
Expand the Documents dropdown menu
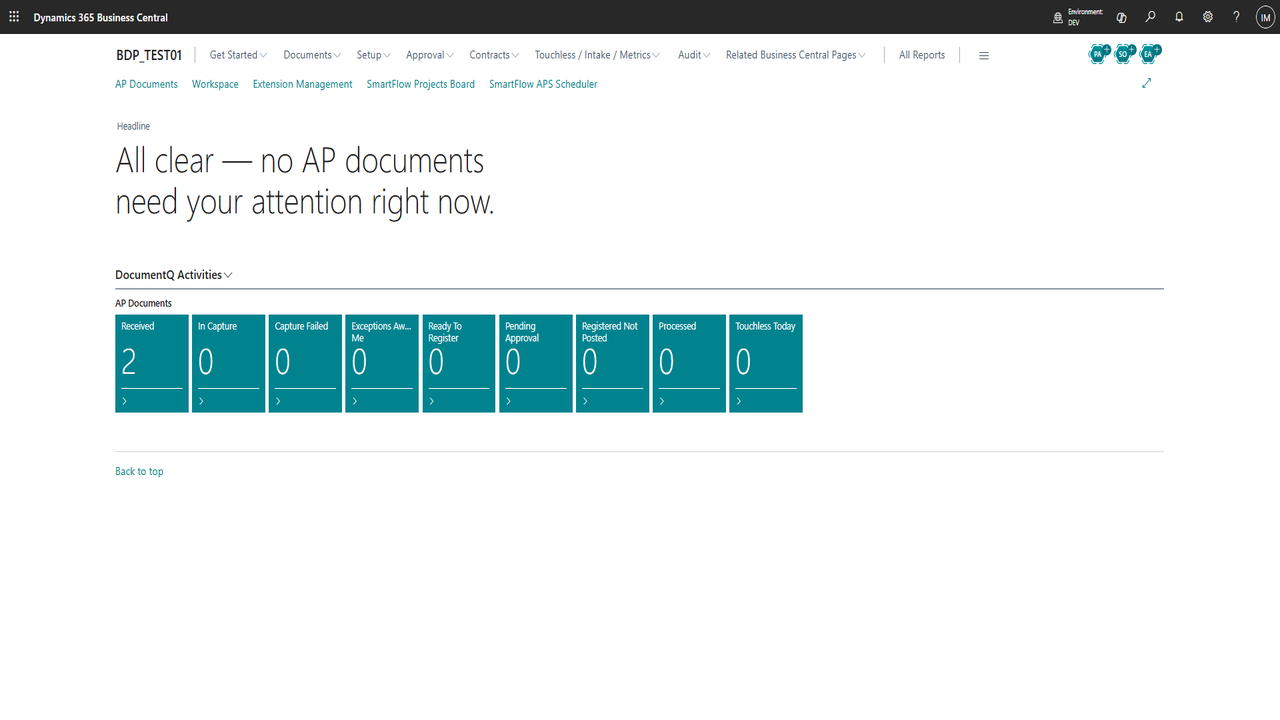pos(312,55)
